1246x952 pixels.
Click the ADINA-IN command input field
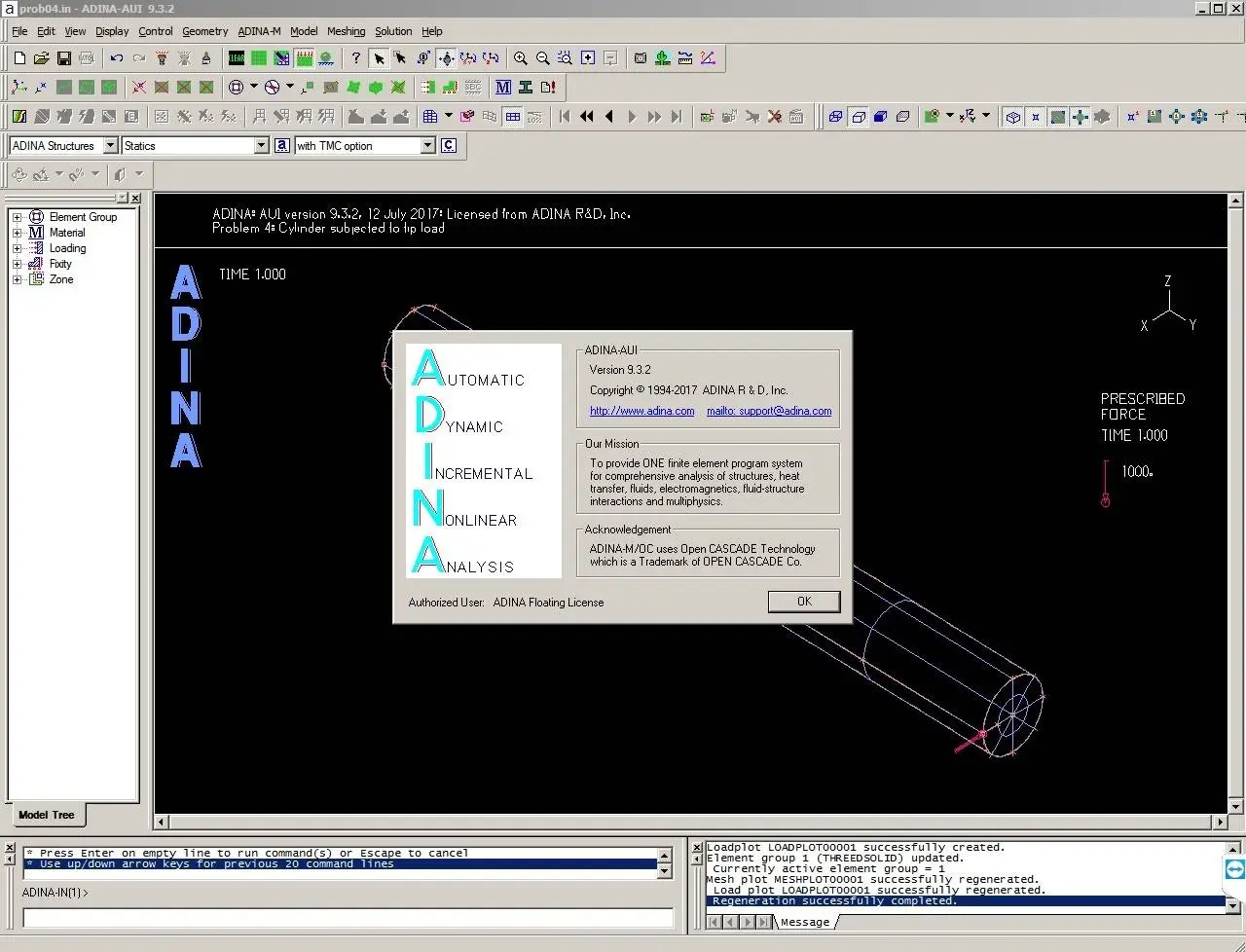(348, 917)
